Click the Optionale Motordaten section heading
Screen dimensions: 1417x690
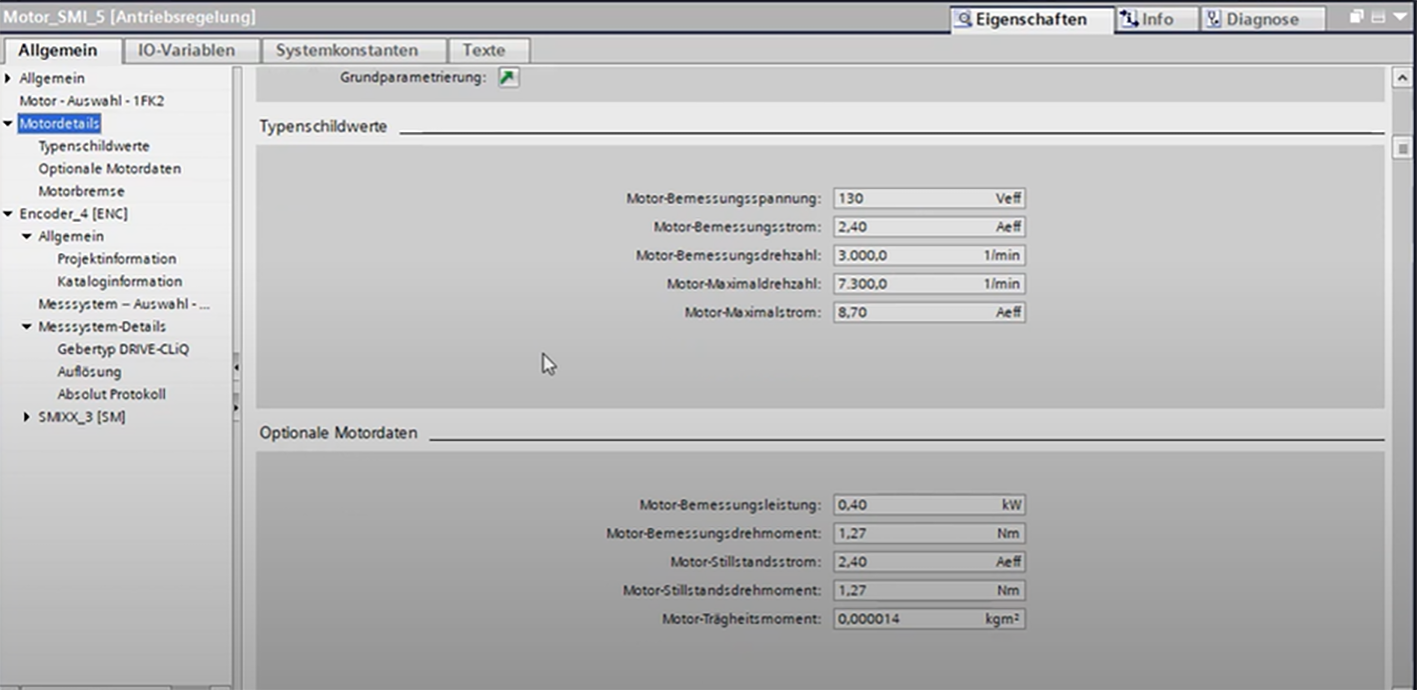pyautogui.click(x=338, y=433)
